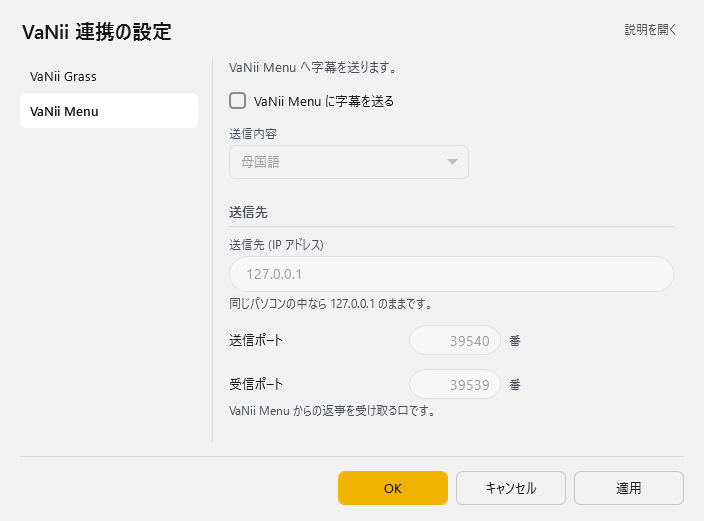Screen dimensions: 704x521
Task: Click the 送信先 section heading
Action: pyautogui.click(x=248, y=212)
